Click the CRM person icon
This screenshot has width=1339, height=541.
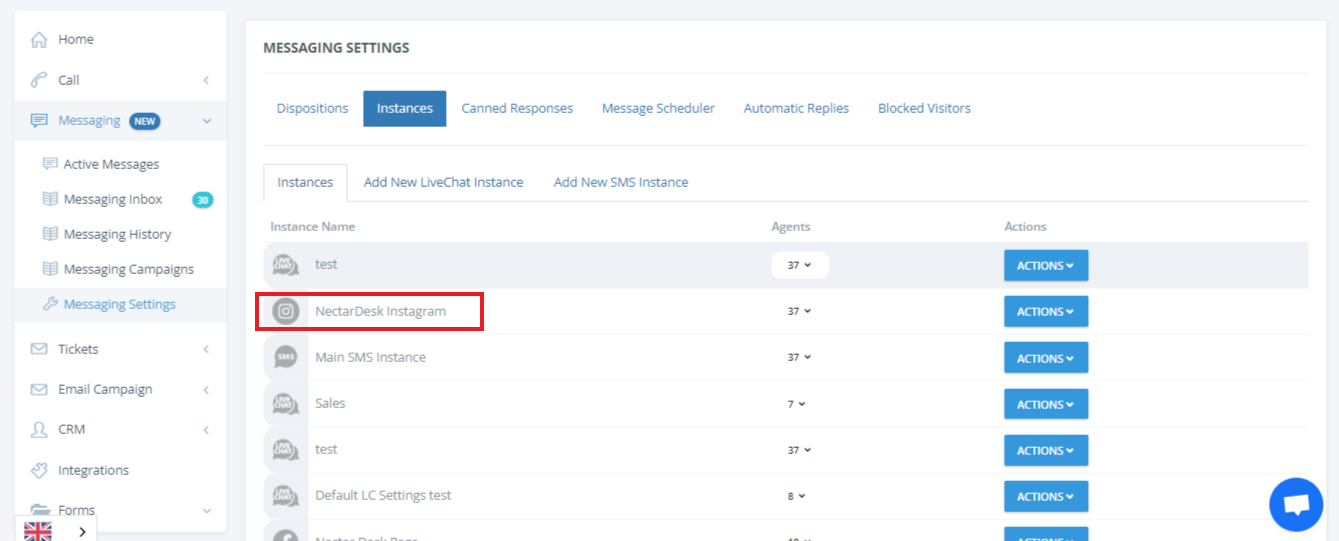tap(39, 429)
